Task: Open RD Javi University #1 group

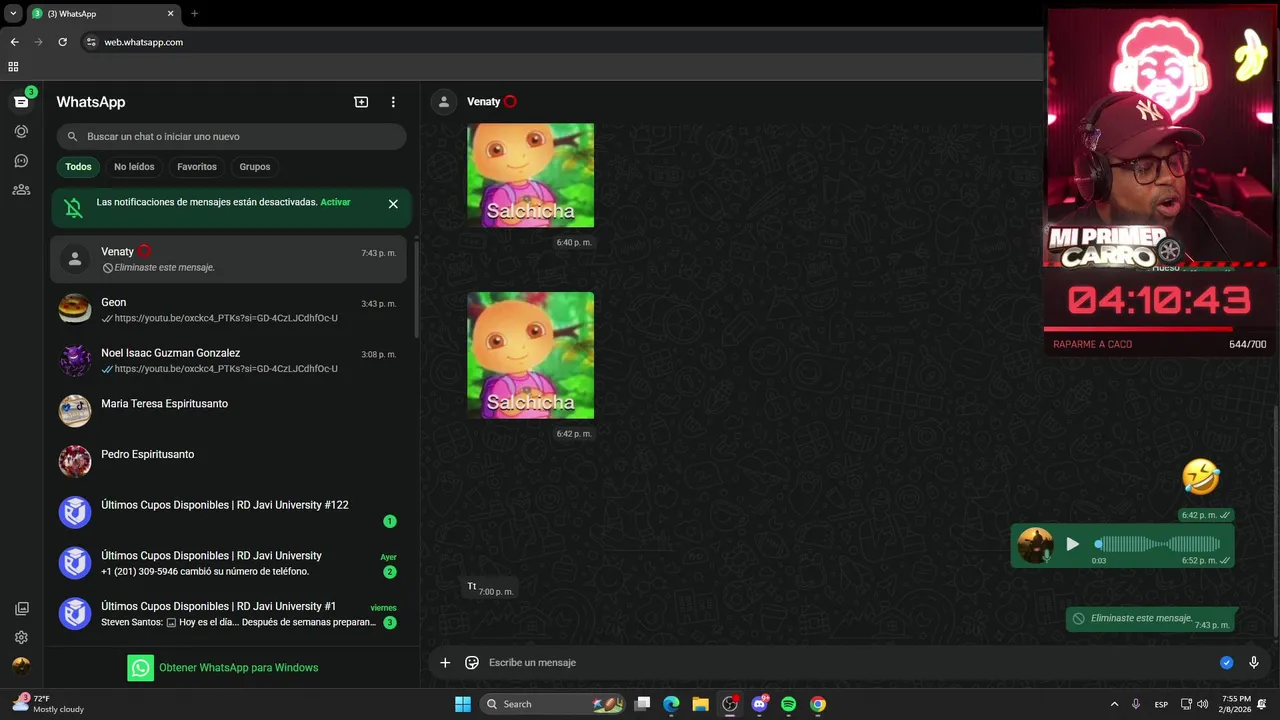Action: 229,614
